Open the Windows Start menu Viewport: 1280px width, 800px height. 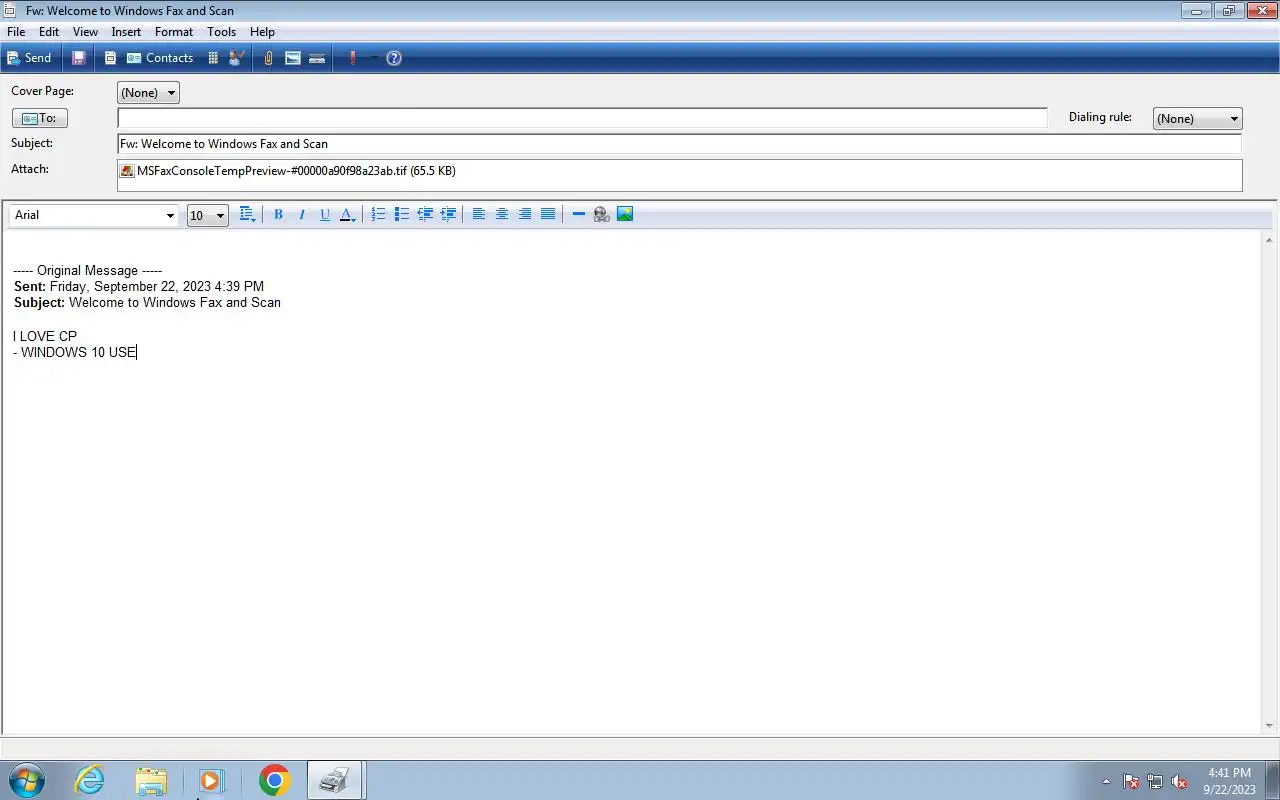(26, 780)
